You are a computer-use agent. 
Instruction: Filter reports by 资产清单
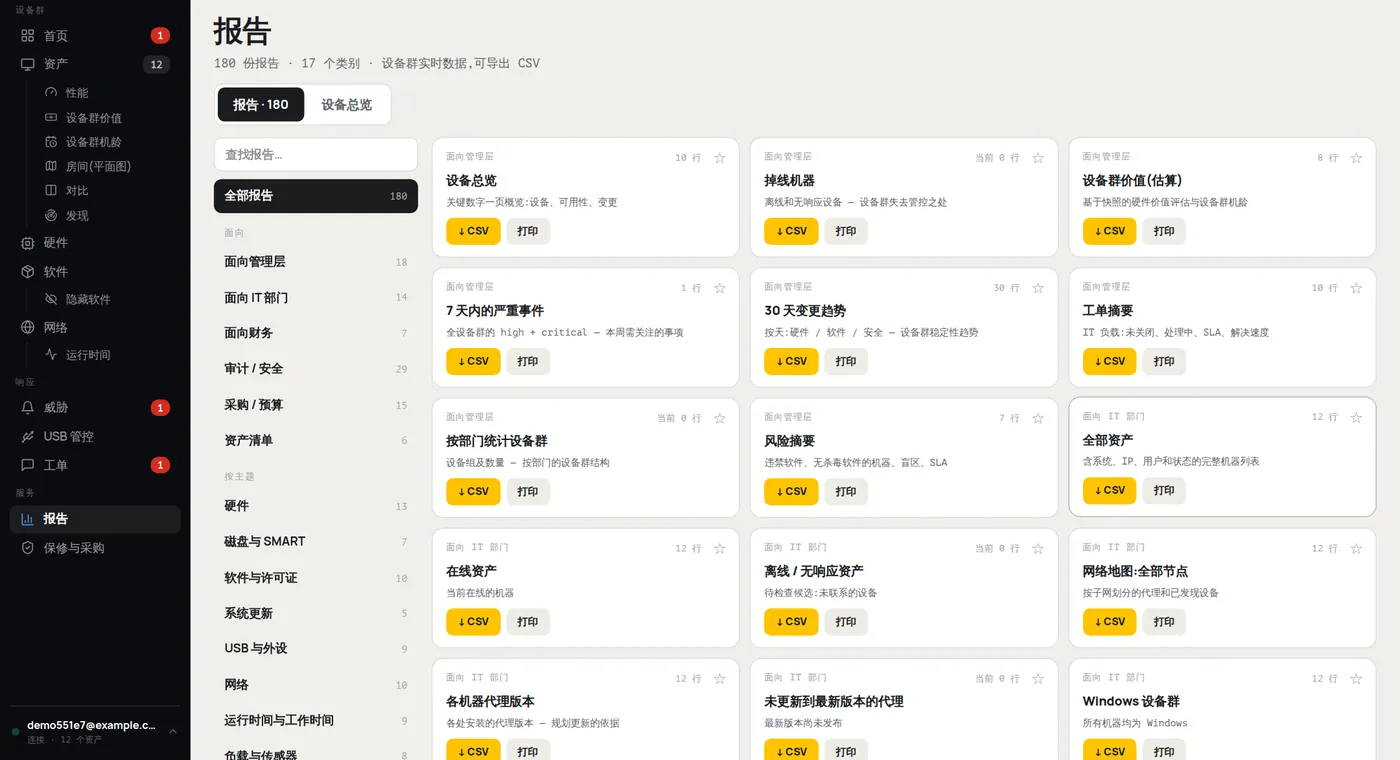click(x=316, y=440)
